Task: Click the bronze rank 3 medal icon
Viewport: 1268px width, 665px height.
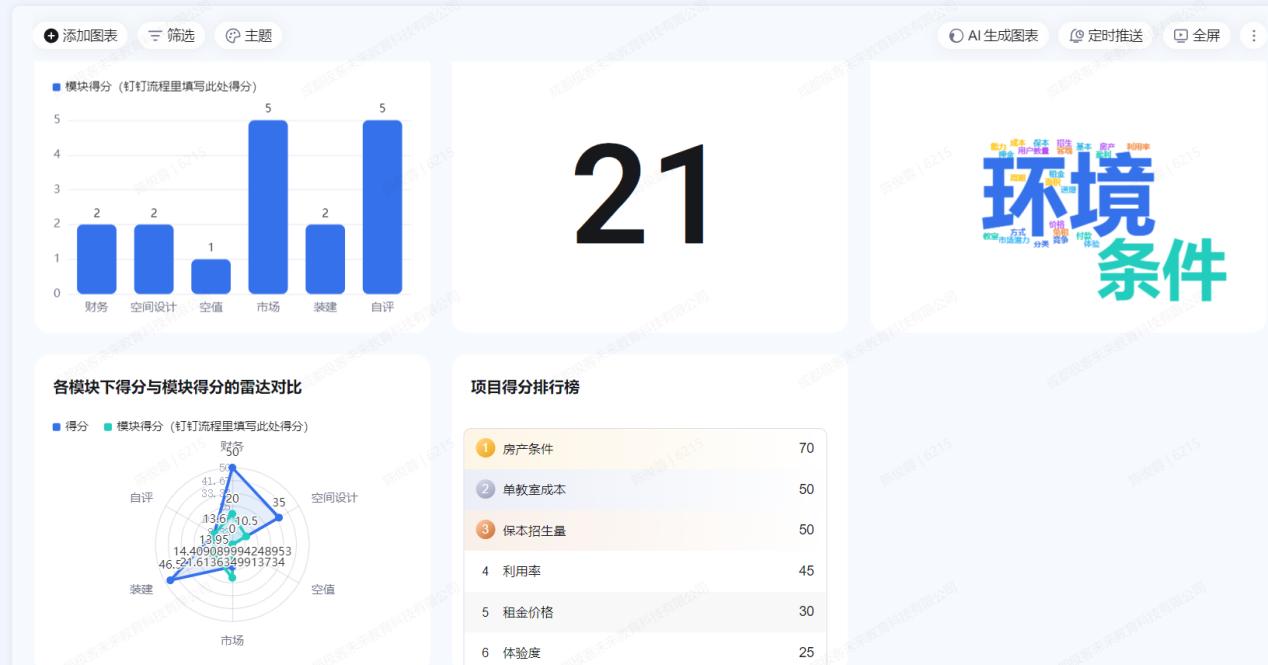Action: pyautogui.click(x=486, y=530)
